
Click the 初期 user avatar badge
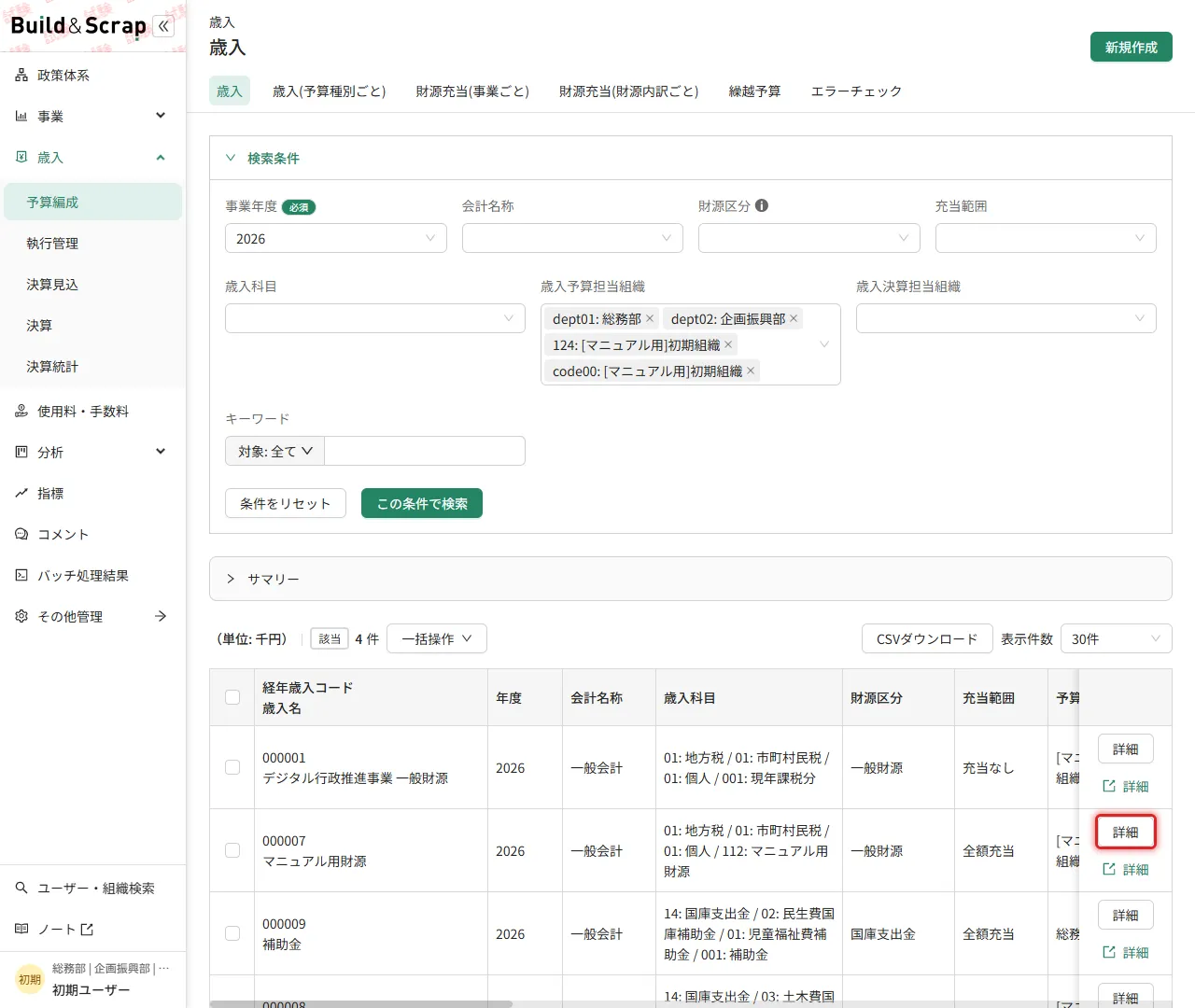pyautogui.click(x=30, y=979)
